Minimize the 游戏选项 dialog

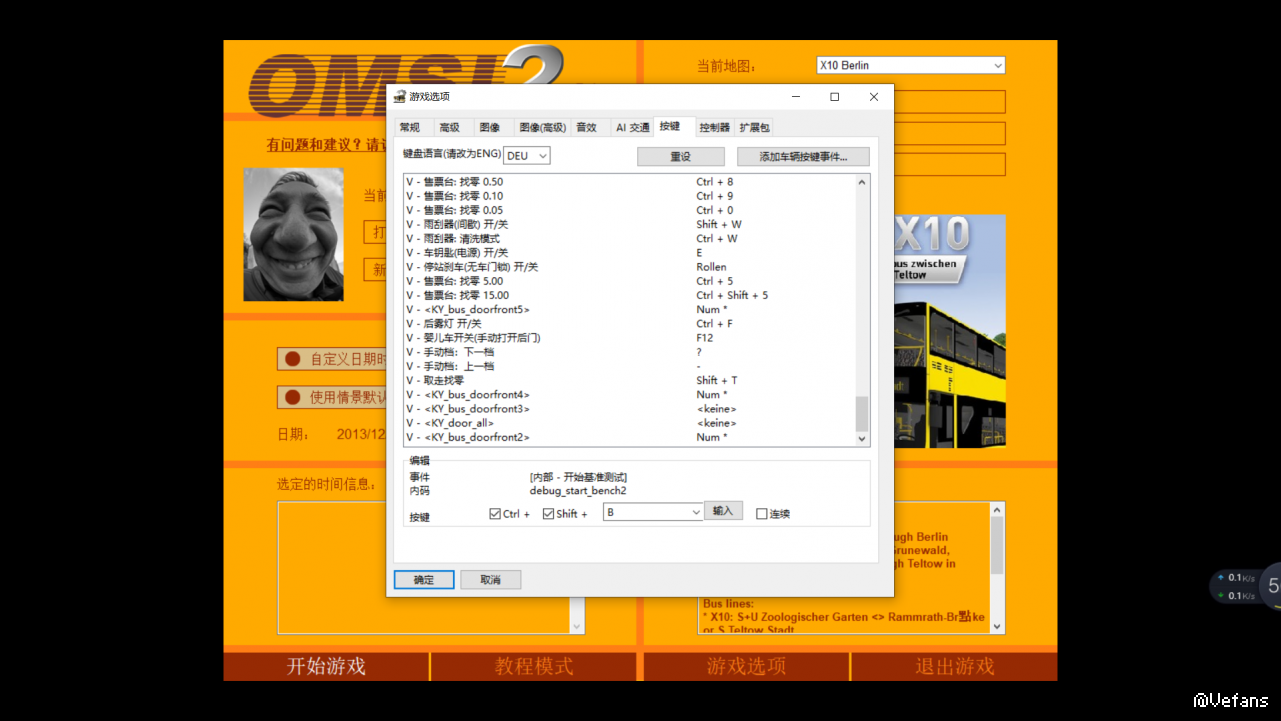(x=796, y=97)
